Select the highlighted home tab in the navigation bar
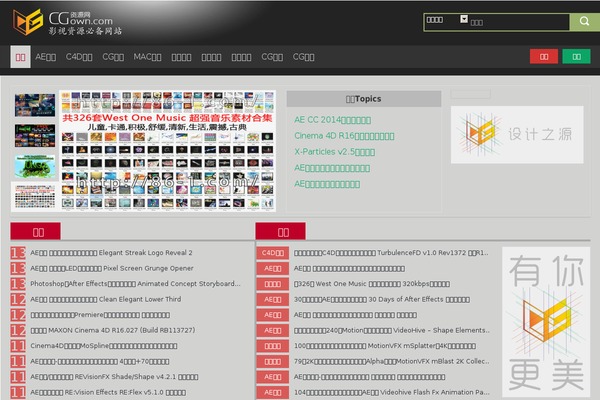 [20, 57]
